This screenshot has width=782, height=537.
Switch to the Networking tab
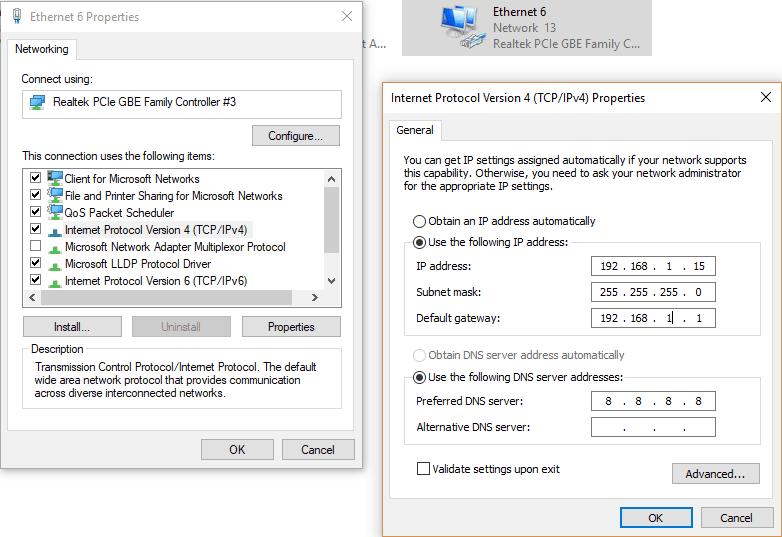pyautogui.click(x=42, y=49)
